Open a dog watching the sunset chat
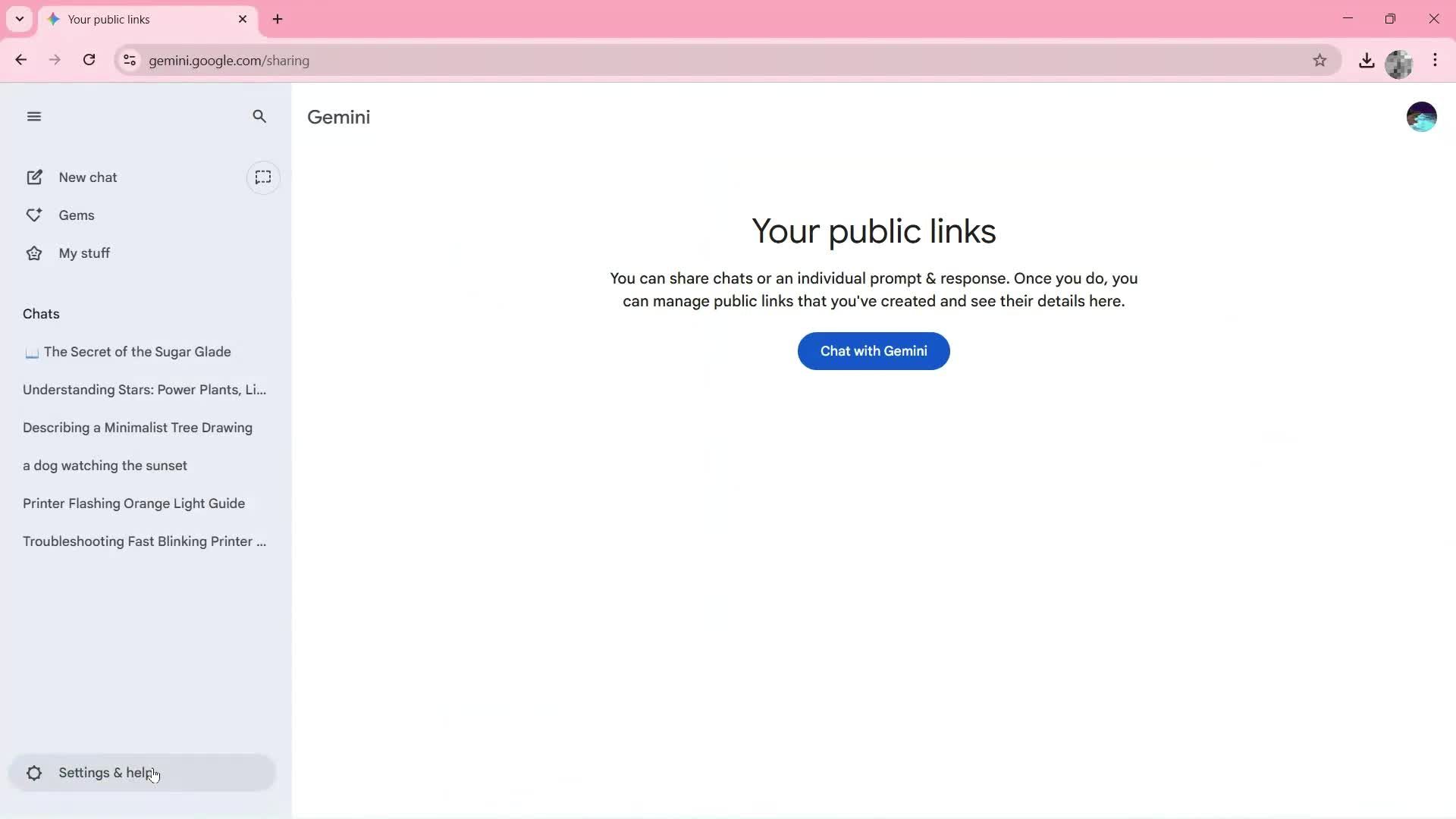 click(105, 466)
